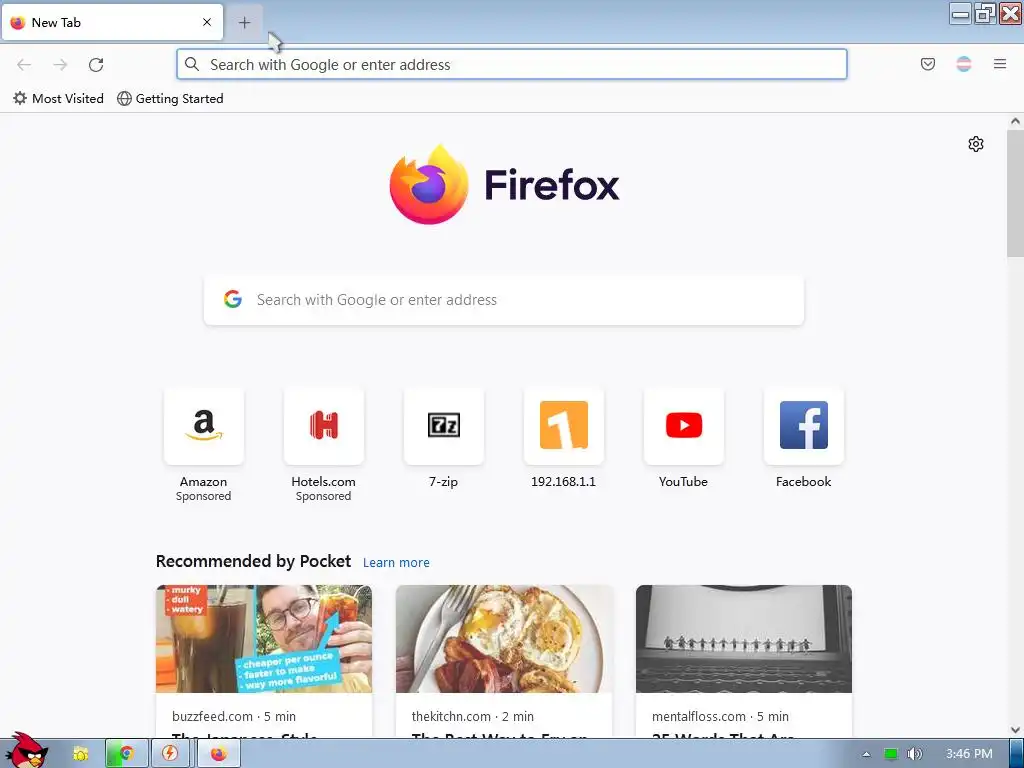Click the Facebook label text
The width and height of the screenshot is (1024, 768).
(803, 482)
